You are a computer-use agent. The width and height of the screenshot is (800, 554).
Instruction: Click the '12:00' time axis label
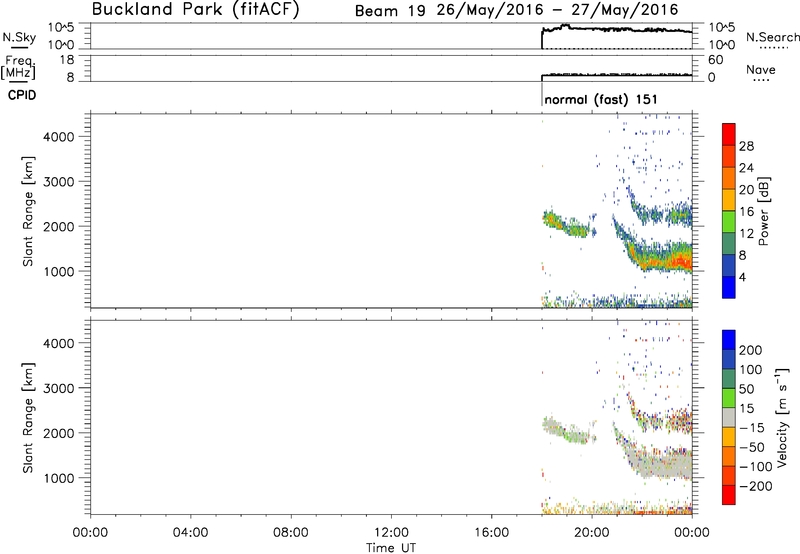pos(391,533)
